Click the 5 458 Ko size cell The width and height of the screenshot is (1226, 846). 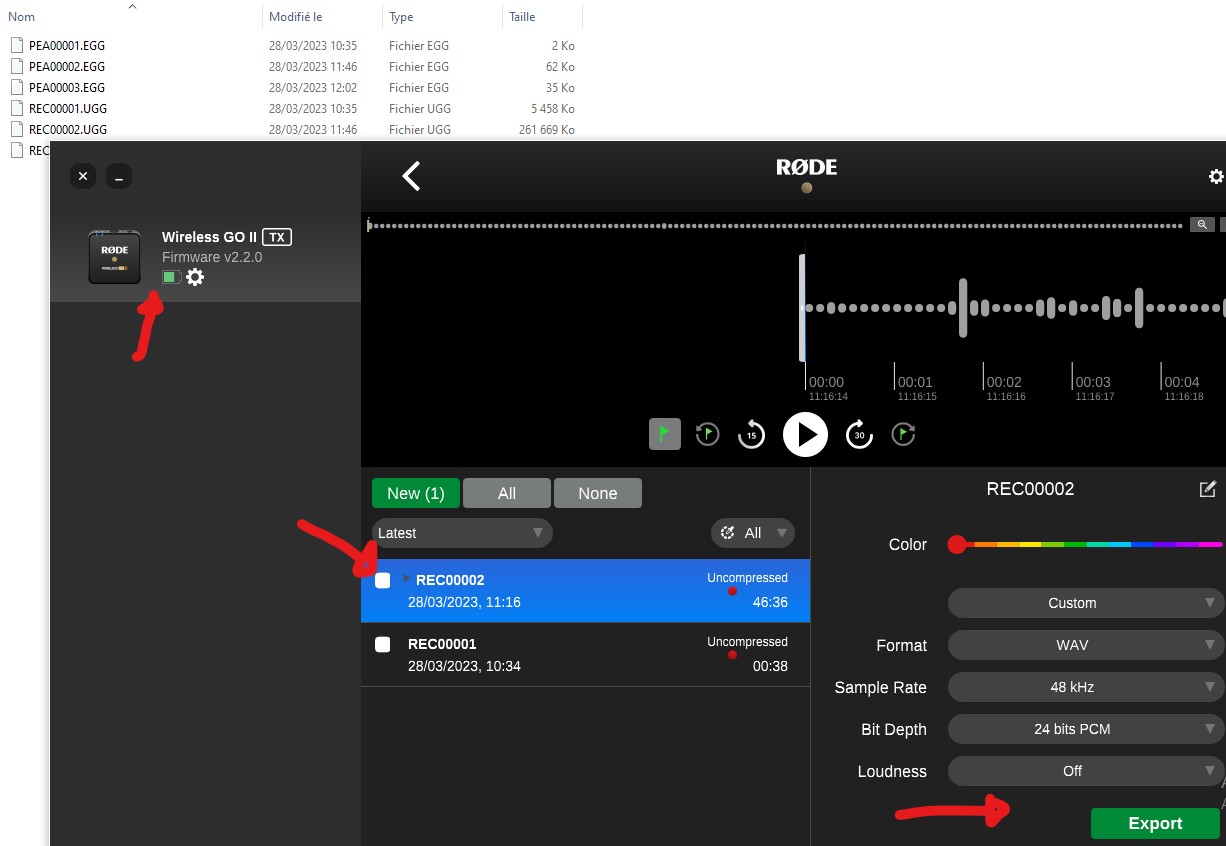click(x=553, y=108)
